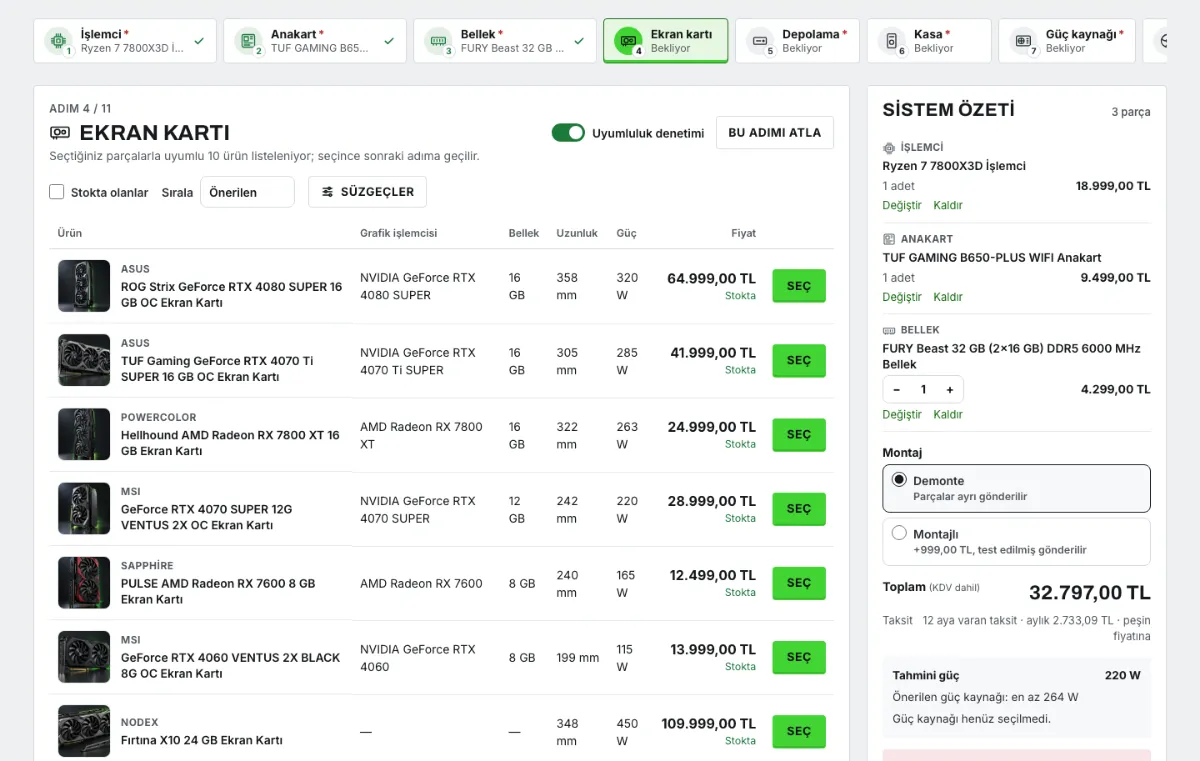This screenshot has height=761, width=1200.
Task: Click the Güç column header
Action: (x=626, y=233)
